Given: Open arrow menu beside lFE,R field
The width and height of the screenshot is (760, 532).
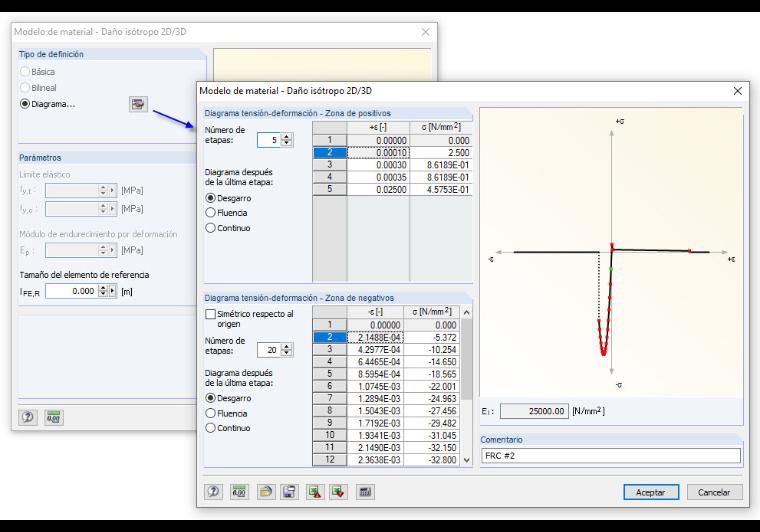Looking at the screenshot, I should coord(112,291).
